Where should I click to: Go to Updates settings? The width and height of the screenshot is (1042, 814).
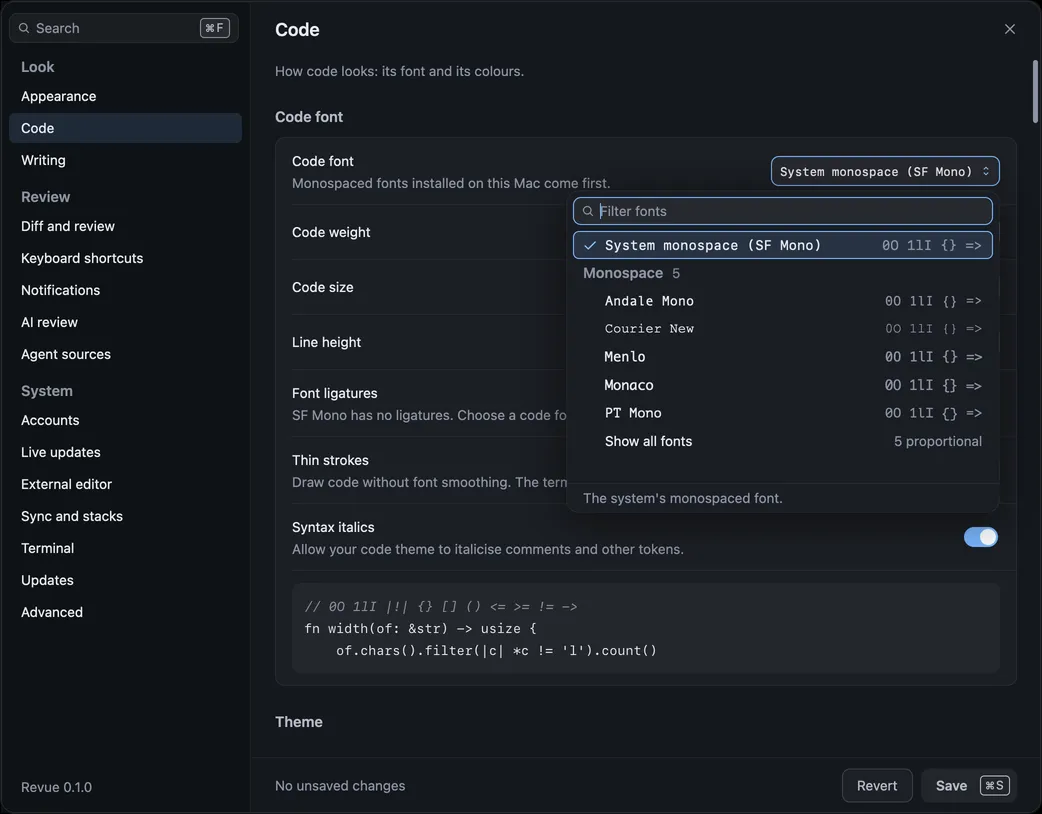click(x=125, y=580)
